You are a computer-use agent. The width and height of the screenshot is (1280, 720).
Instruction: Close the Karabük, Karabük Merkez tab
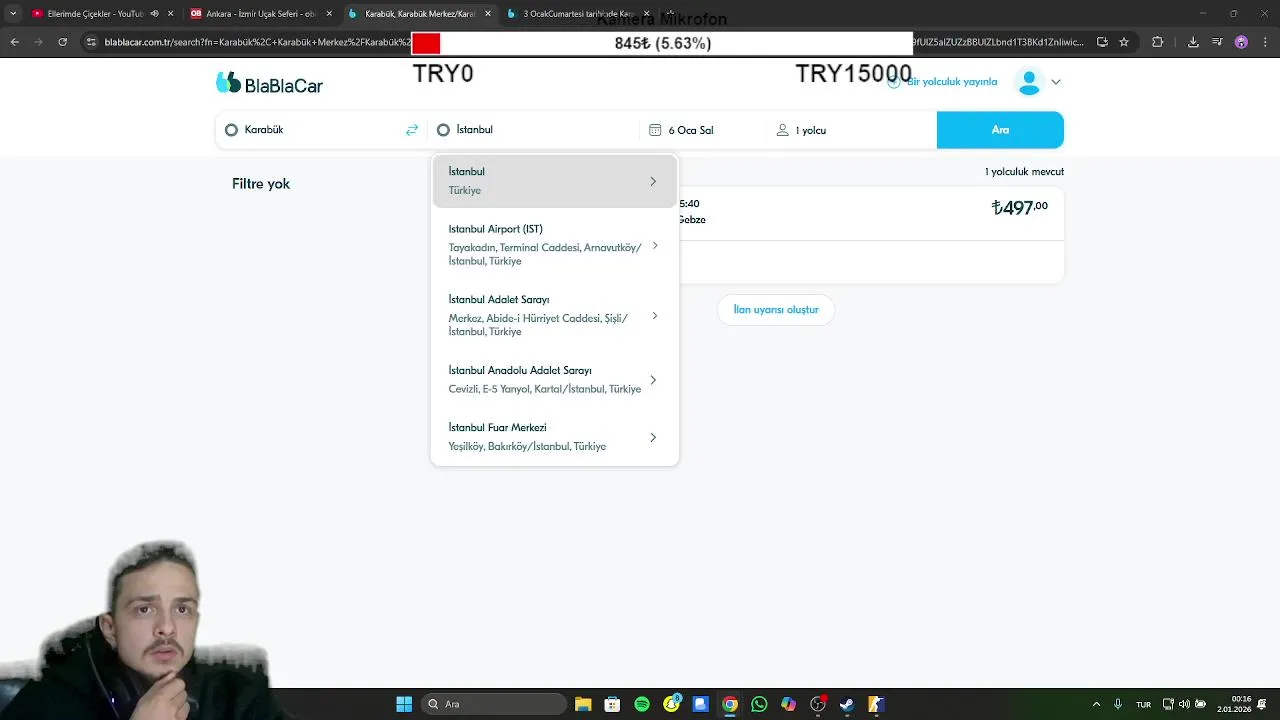487,14
